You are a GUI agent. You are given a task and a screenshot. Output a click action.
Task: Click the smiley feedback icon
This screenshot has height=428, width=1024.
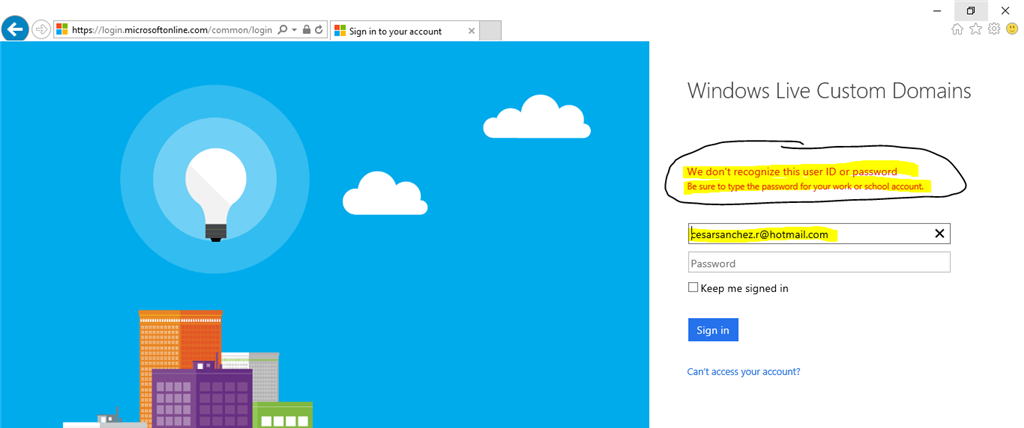coord(1012,29)
